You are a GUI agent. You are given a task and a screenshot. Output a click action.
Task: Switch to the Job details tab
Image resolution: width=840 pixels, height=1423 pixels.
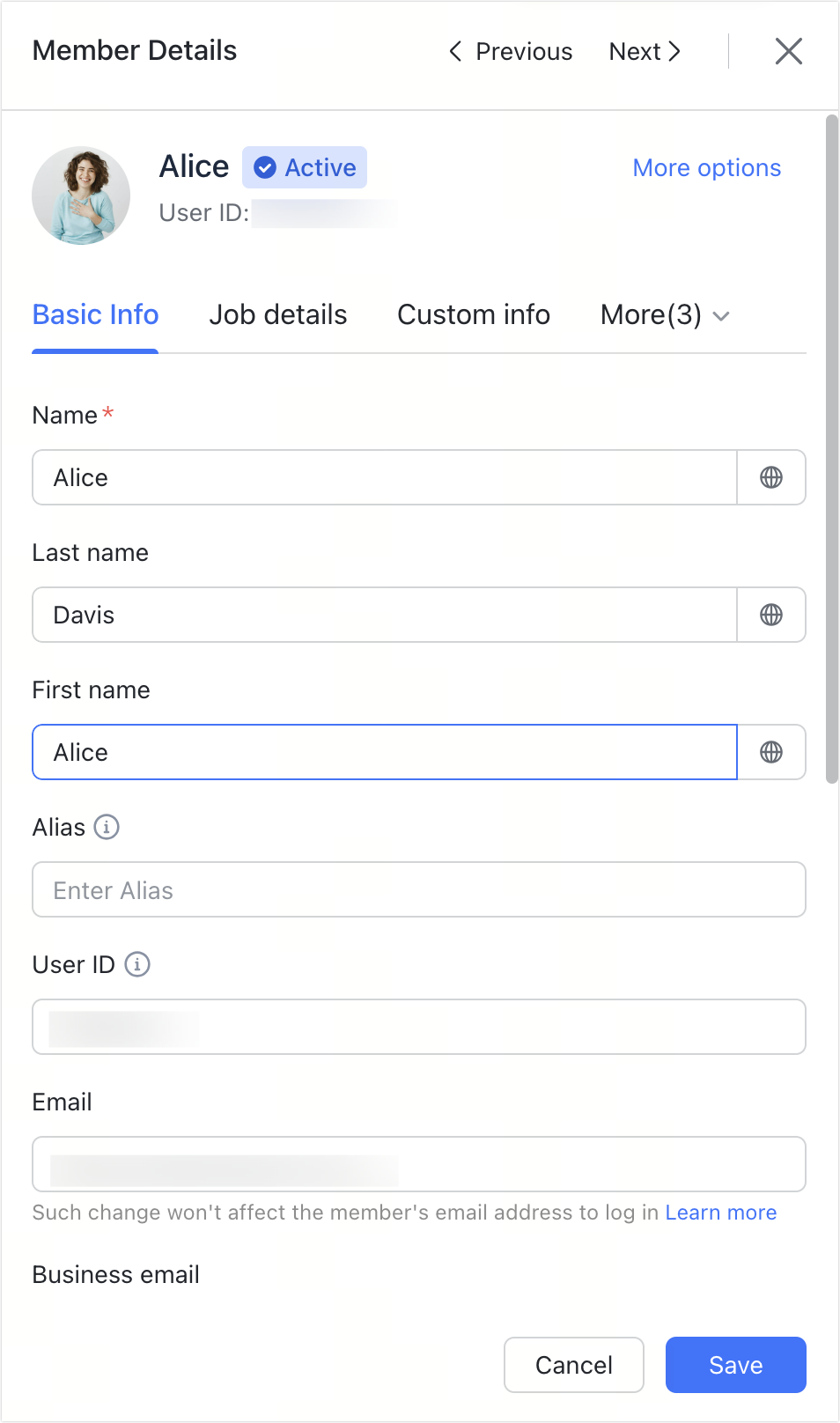(278, 314)
